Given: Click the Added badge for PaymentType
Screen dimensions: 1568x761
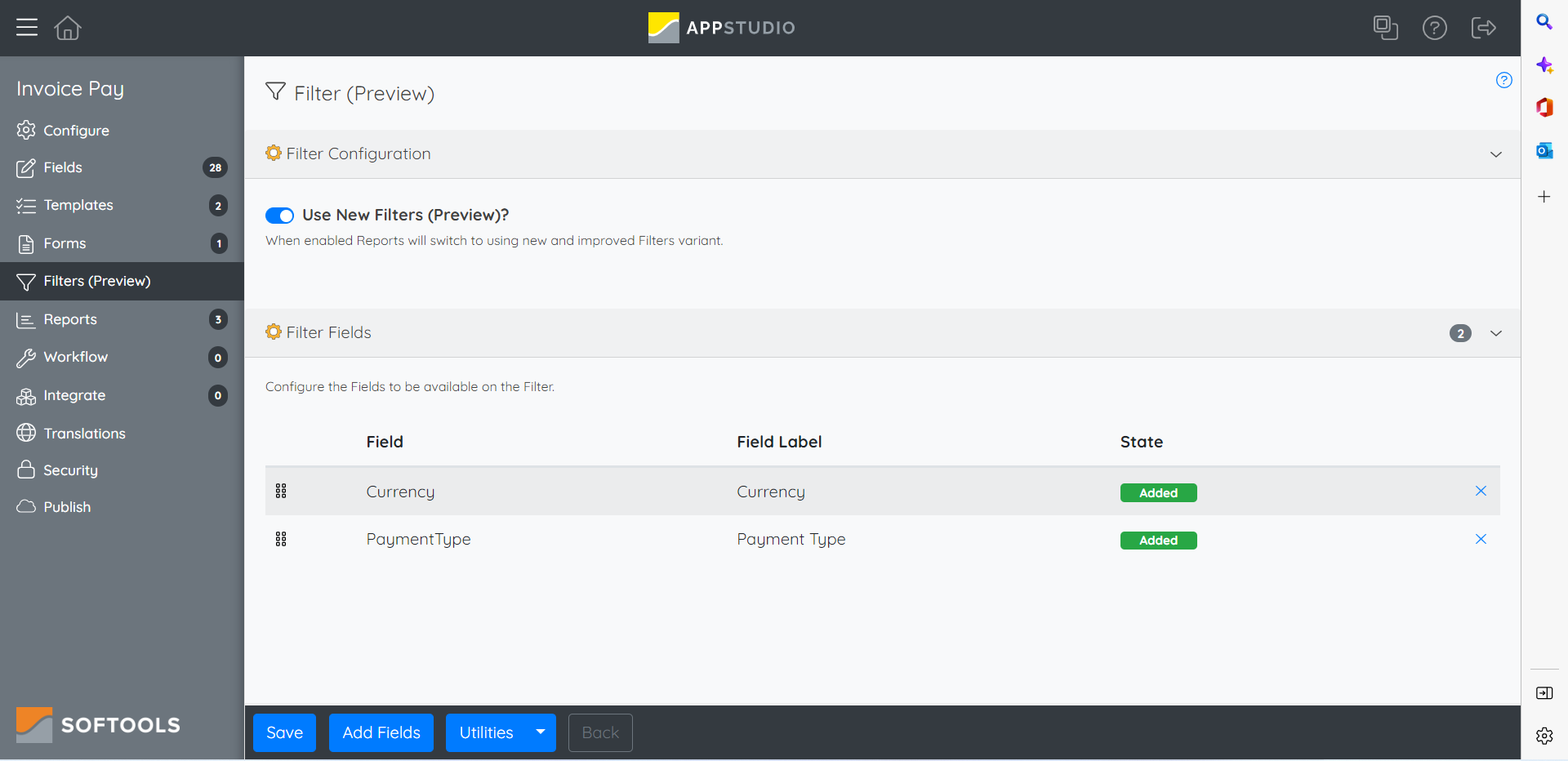Looking at the screenshot, I should [x=1158, y=541].
